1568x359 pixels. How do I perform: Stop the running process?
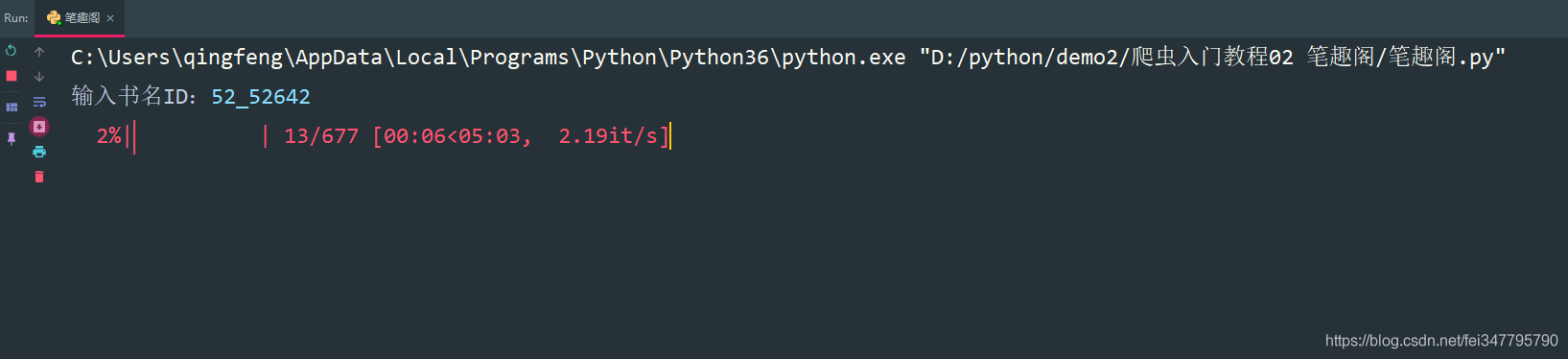pos(12,76)
